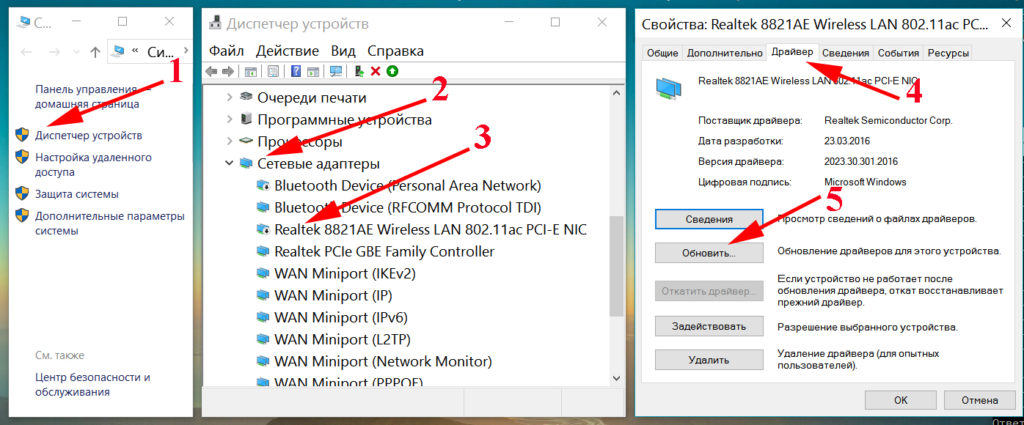Click icon of Bluetooth Device (Personal Area Network)
This screenshot has height=425, width=1024.
pos(263,185)
